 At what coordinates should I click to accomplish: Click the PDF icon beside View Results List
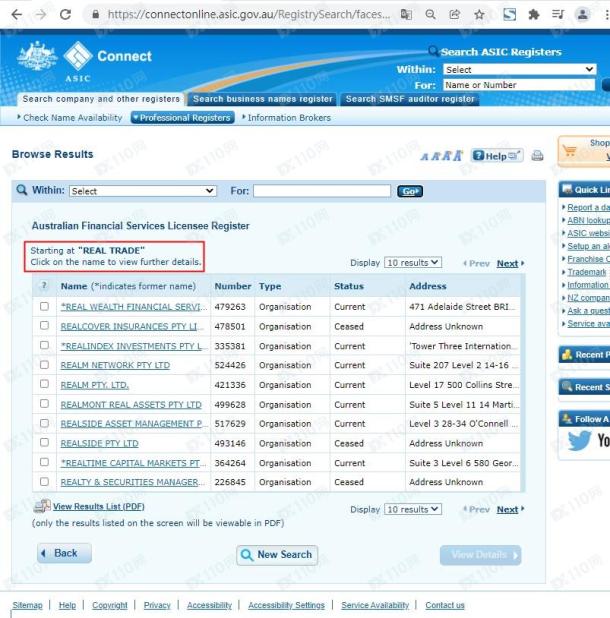pyautogui.click(x=42, y=506)
